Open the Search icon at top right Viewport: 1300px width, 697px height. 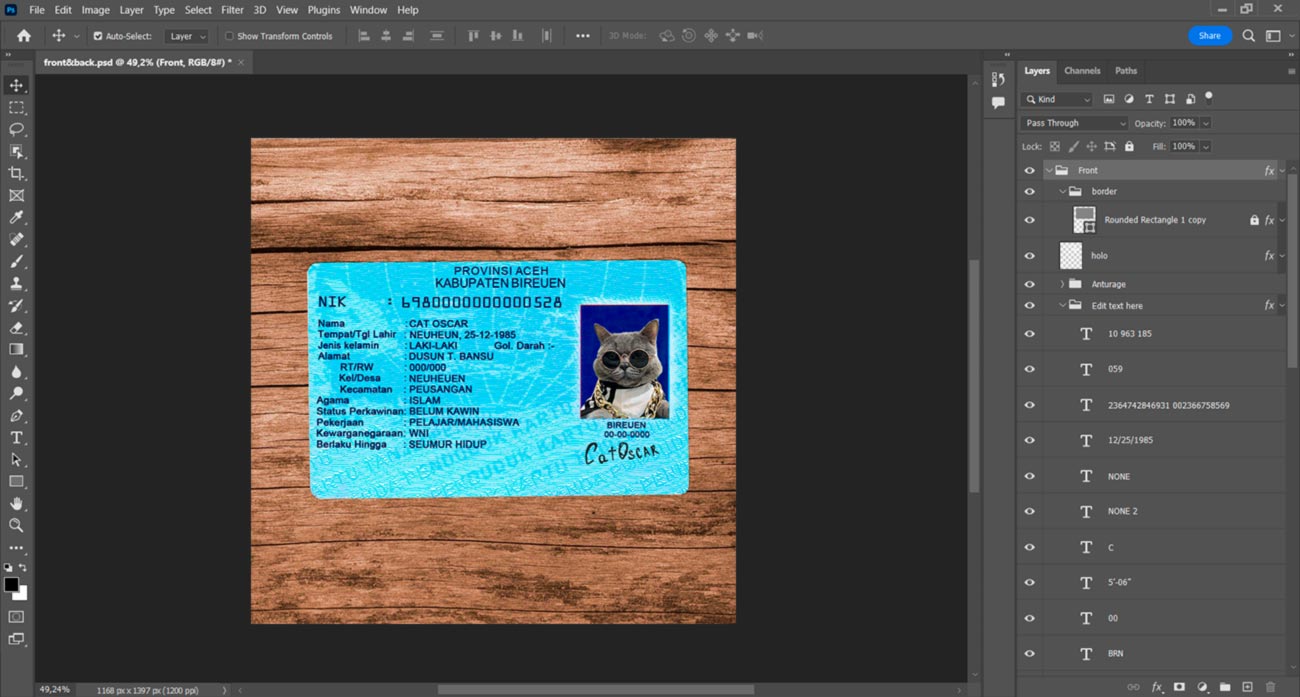pyautogui.click(x=1248, y=36)
